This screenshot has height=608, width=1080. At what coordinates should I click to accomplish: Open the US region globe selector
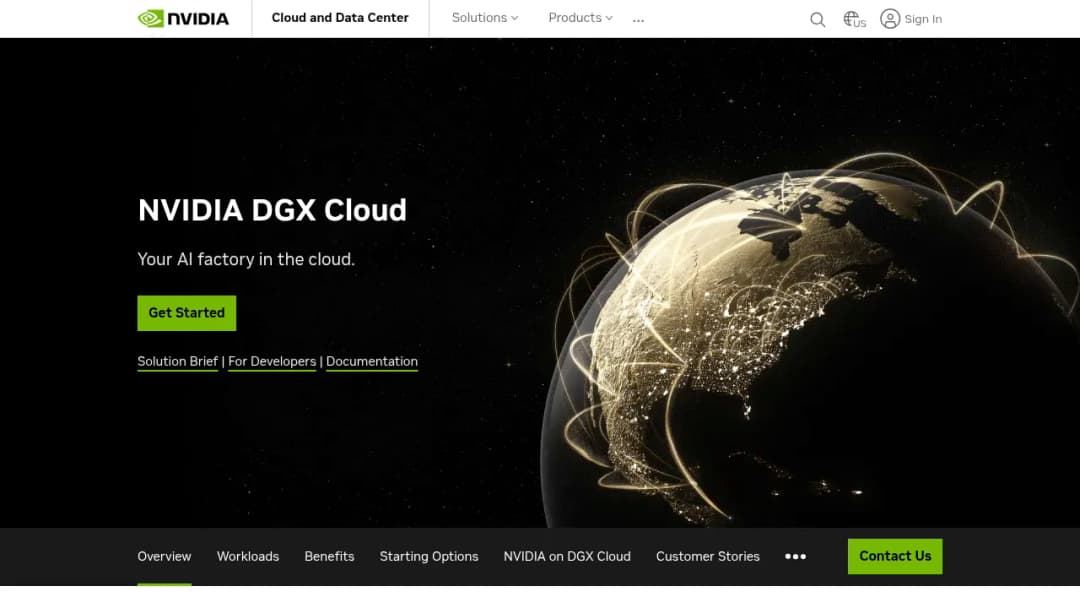(x=854, y=19)
